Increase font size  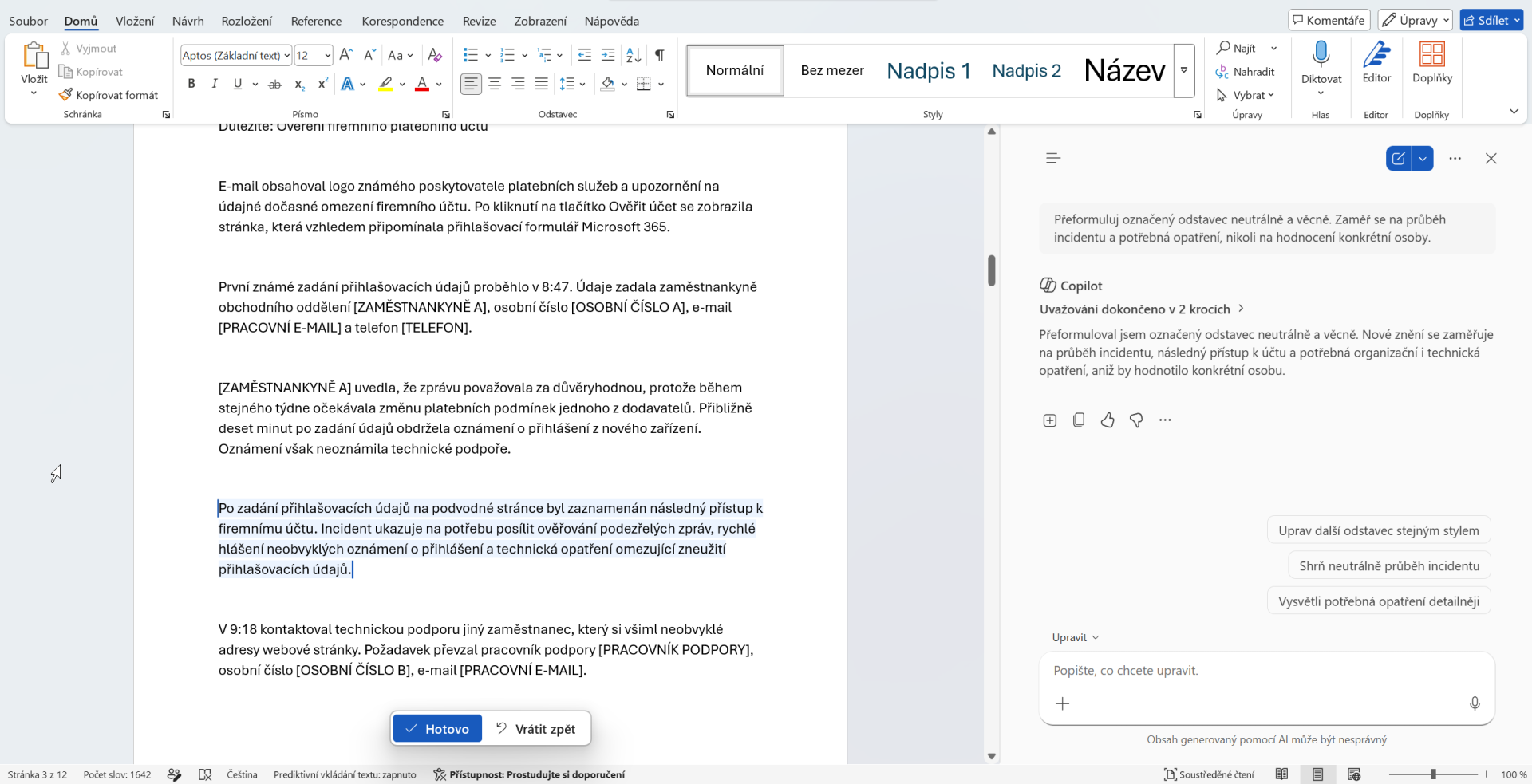tap(345, 55)
